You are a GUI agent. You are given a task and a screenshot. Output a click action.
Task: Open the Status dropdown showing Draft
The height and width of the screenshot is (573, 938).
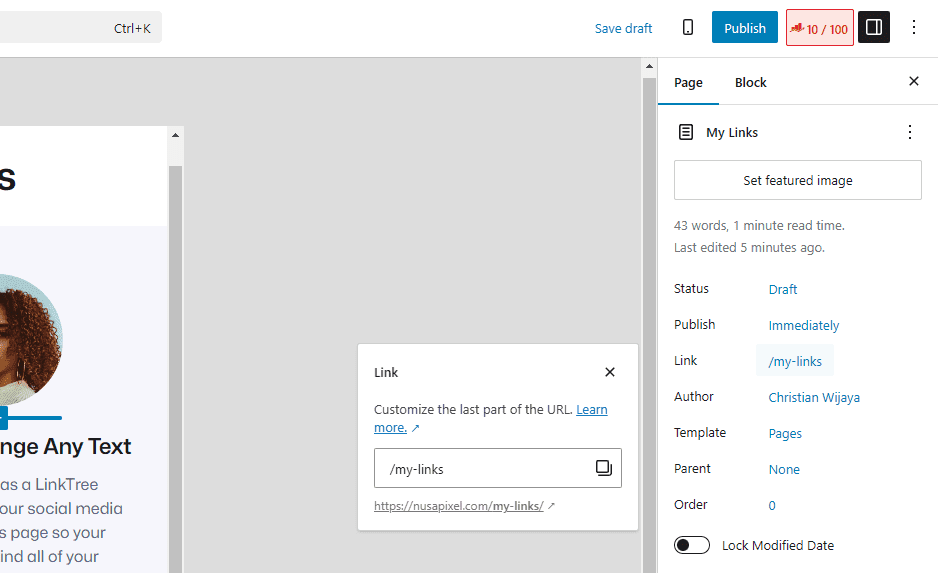[x=783, y=289]
